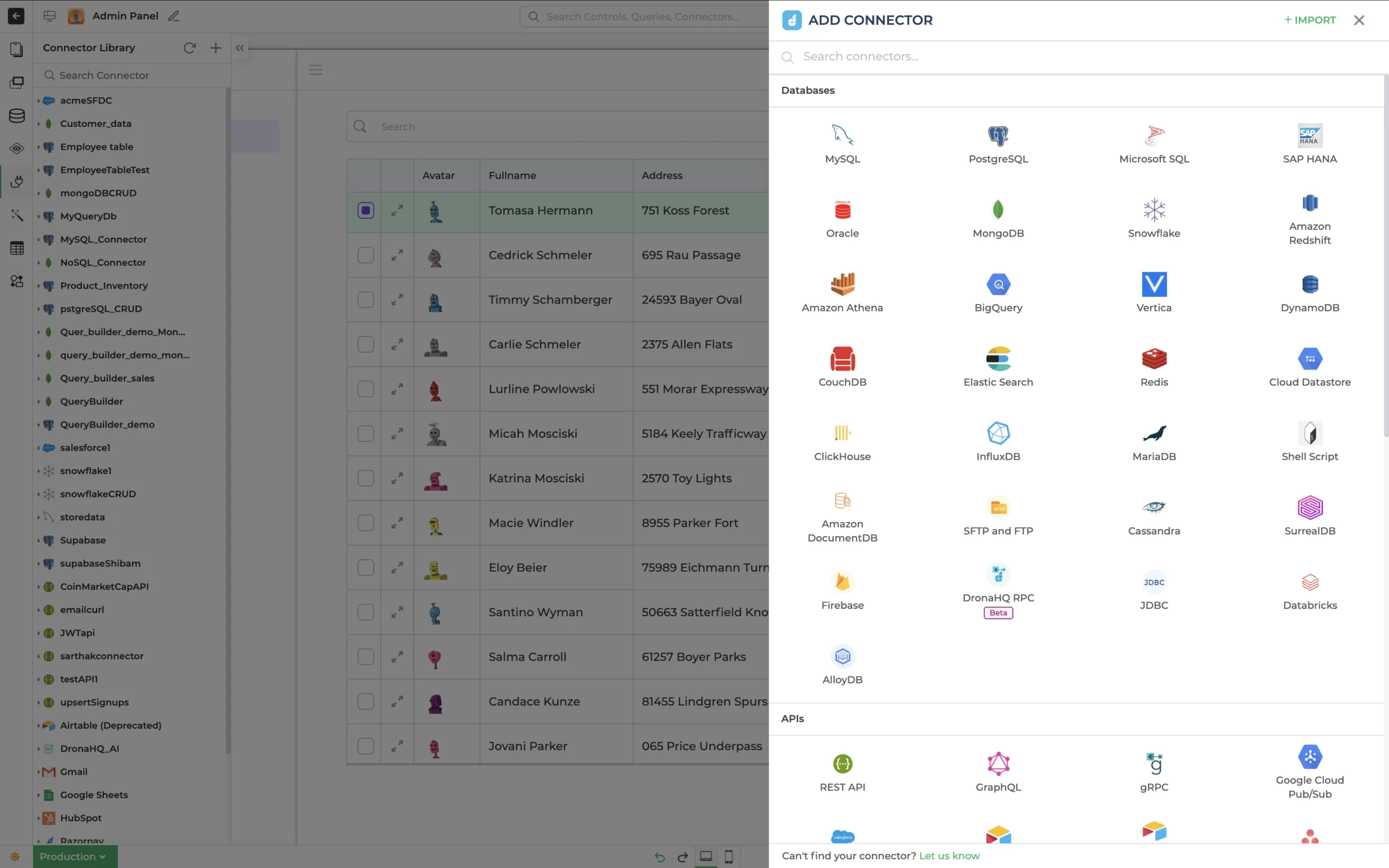Click the + IMPORT button
Viewport: 1389px width, 868px height.
(x=1310, y=20)
